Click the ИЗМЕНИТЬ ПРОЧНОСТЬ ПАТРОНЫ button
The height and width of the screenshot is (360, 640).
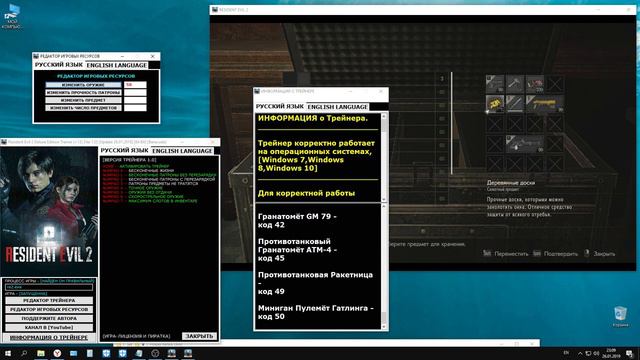(x=83, y=93)
